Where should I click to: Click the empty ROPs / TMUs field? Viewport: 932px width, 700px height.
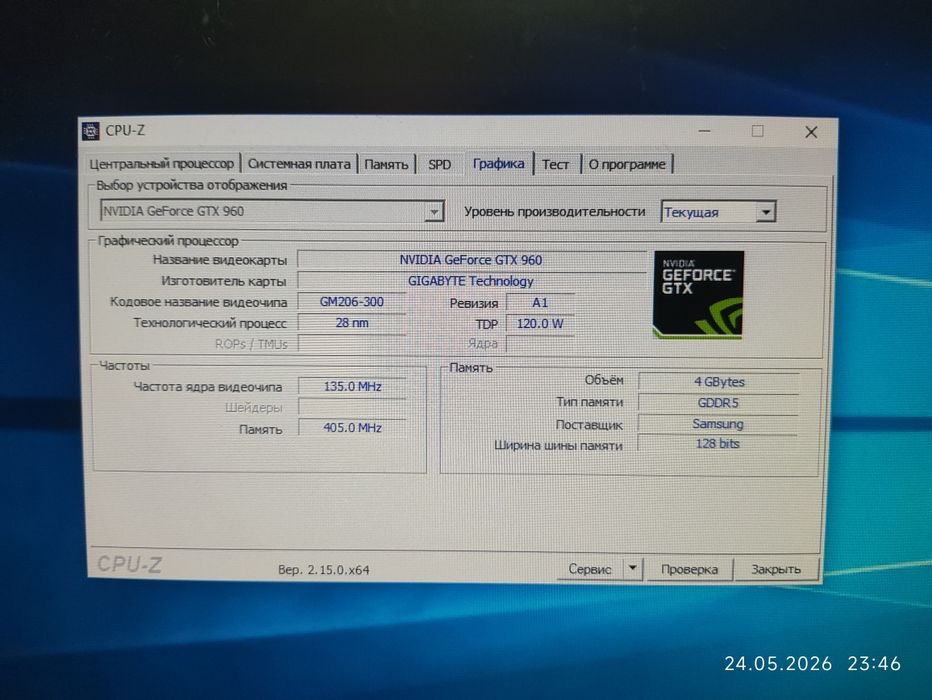[352, 344]
